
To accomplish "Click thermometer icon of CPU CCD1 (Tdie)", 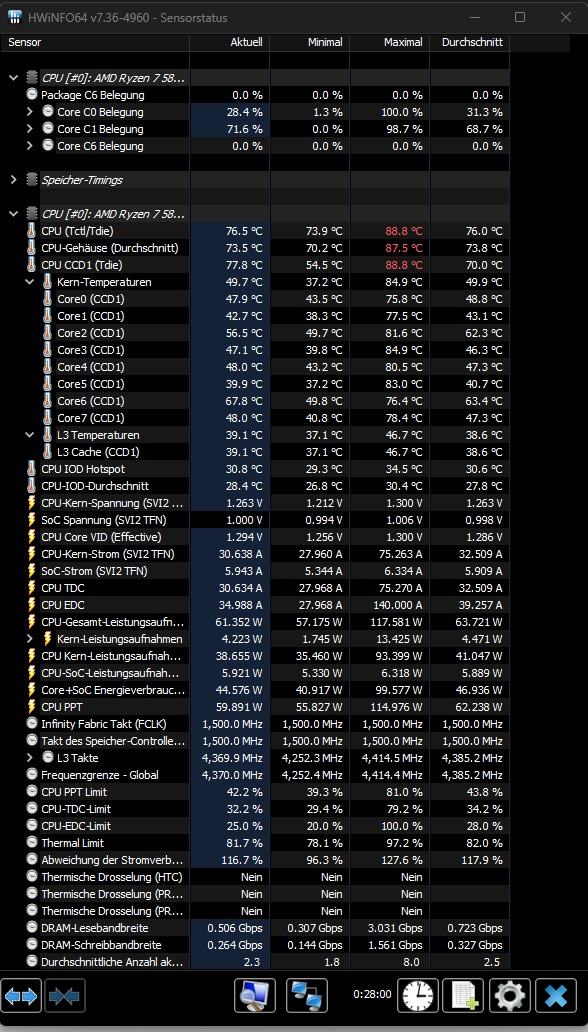I will 32,265.
